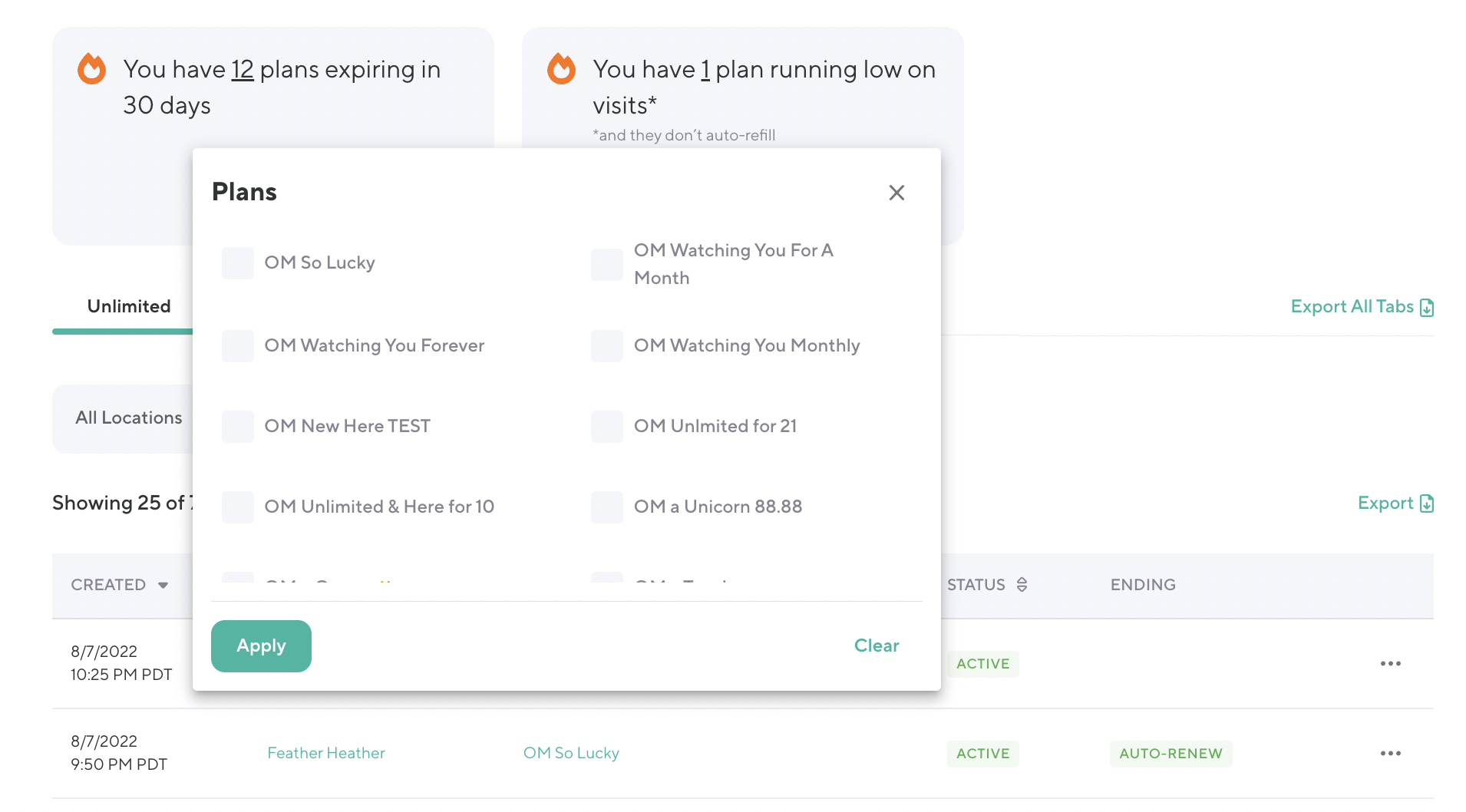Open the Feather Heather customer link
The width and height of the screenshot is (1466, 812).
pos(326,753)
